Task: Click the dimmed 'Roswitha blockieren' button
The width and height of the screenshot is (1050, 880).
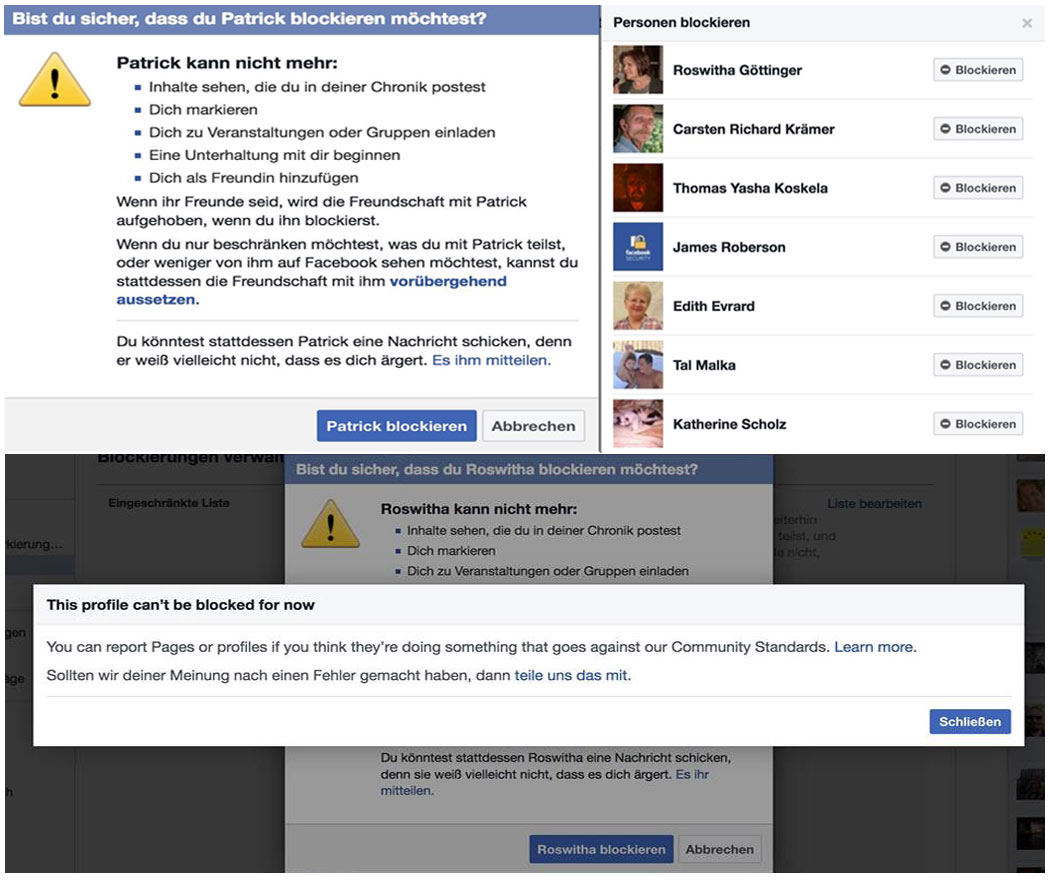Action: coord(601,849)
